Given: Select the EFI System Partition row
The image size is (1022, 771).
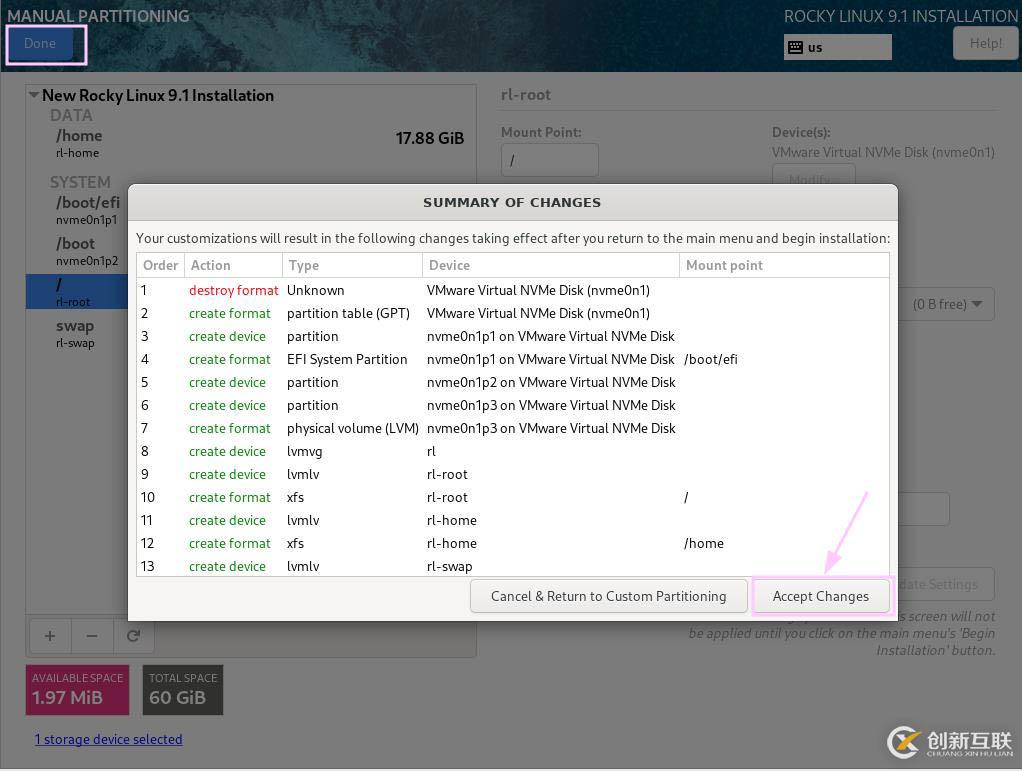Looking at the screenshot, I should [x=512, y=360].
